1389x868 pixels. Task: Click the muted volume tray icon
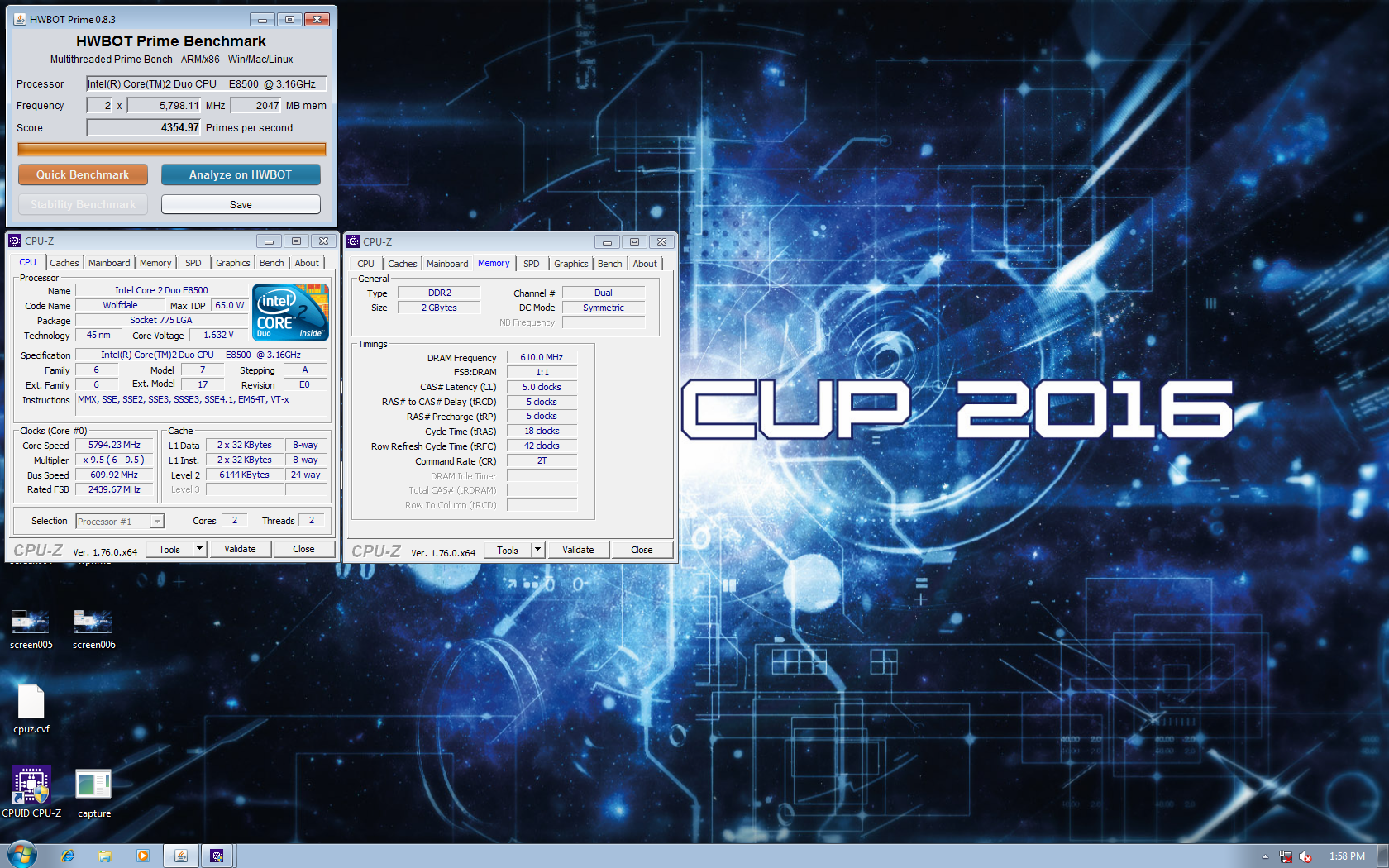coord(1306,856)
